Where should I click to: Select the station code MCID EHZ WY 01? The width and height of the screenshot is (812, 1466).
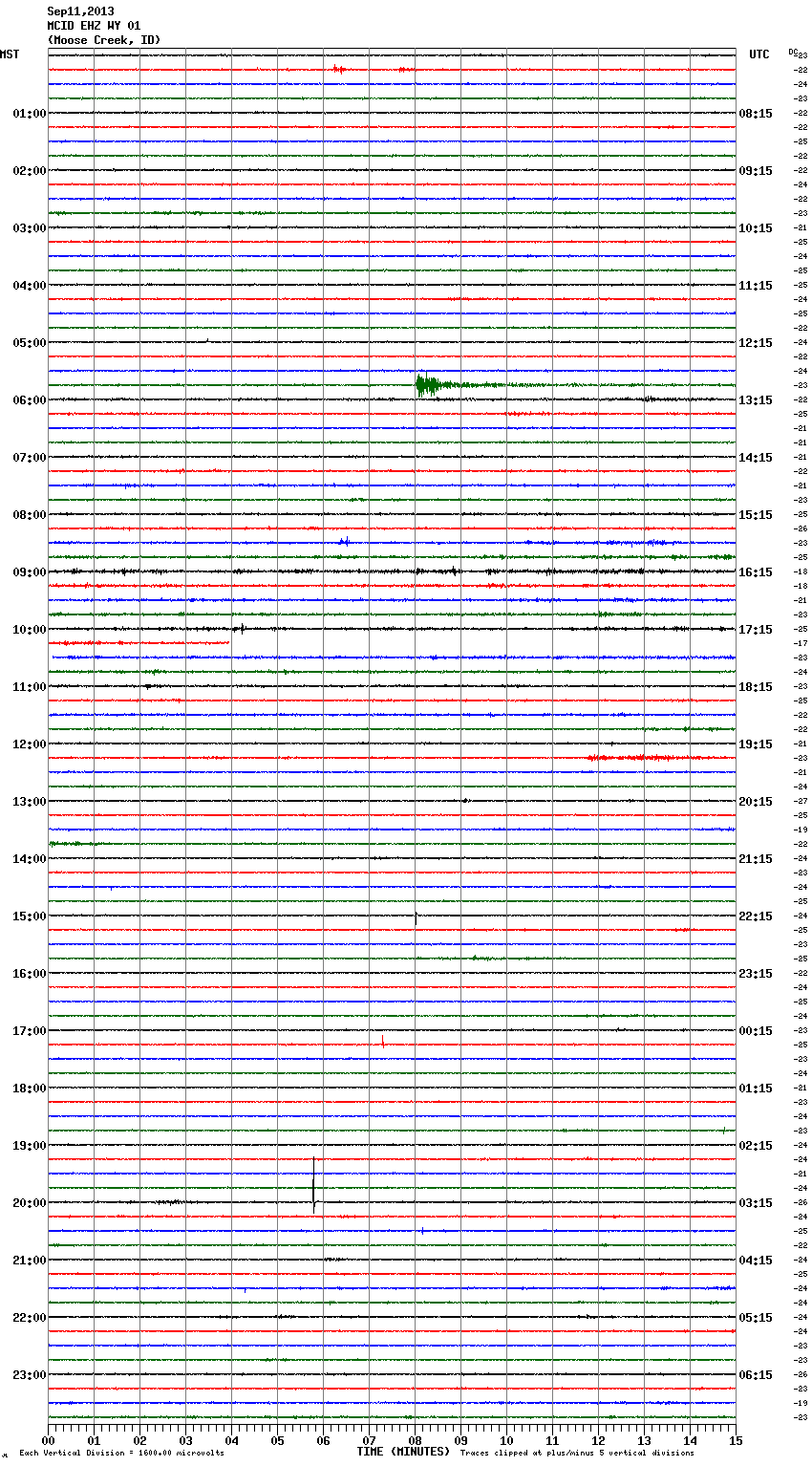pyautogui.click(x=94, y=26)
